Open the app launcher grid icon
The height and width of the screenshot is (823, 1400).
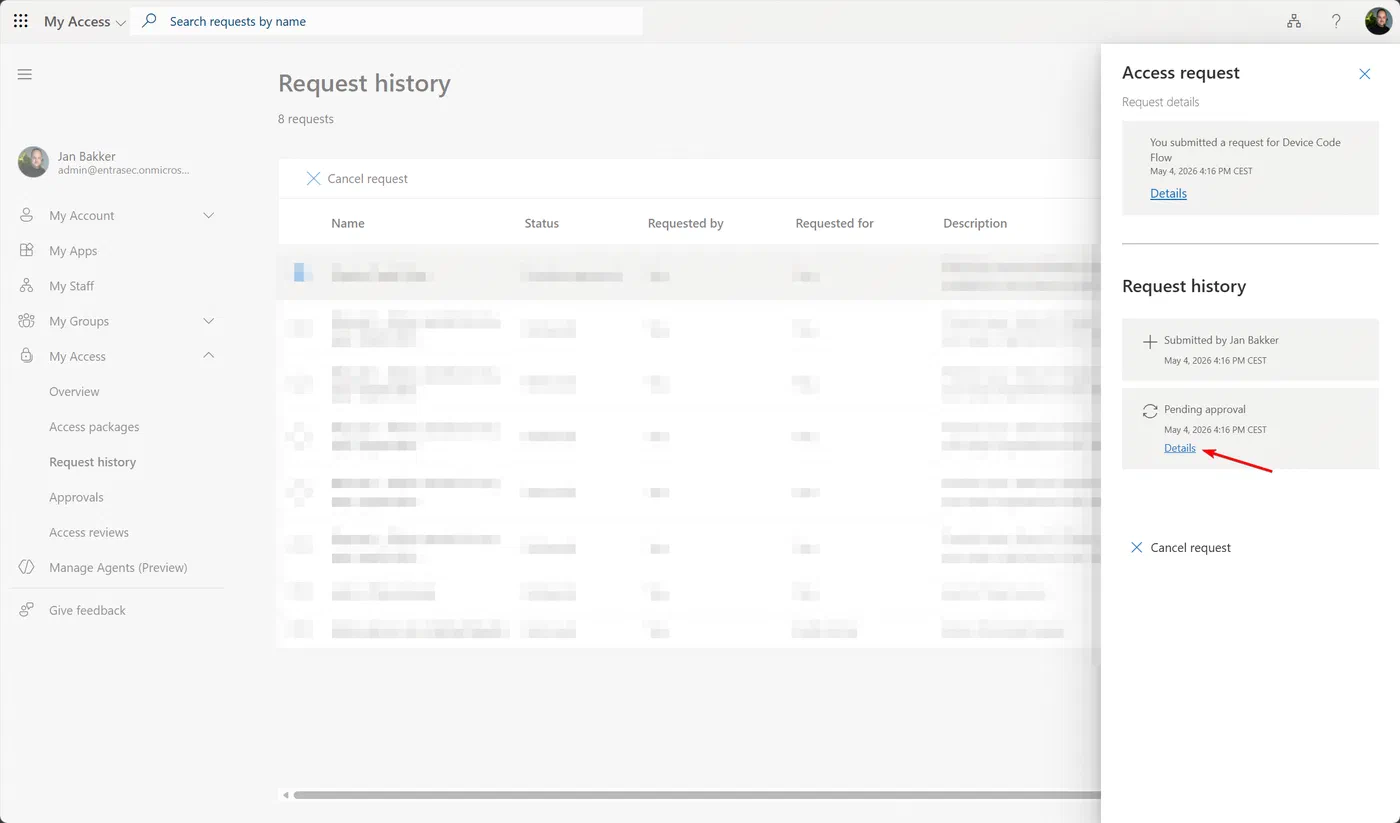click(x=21, y=21)
